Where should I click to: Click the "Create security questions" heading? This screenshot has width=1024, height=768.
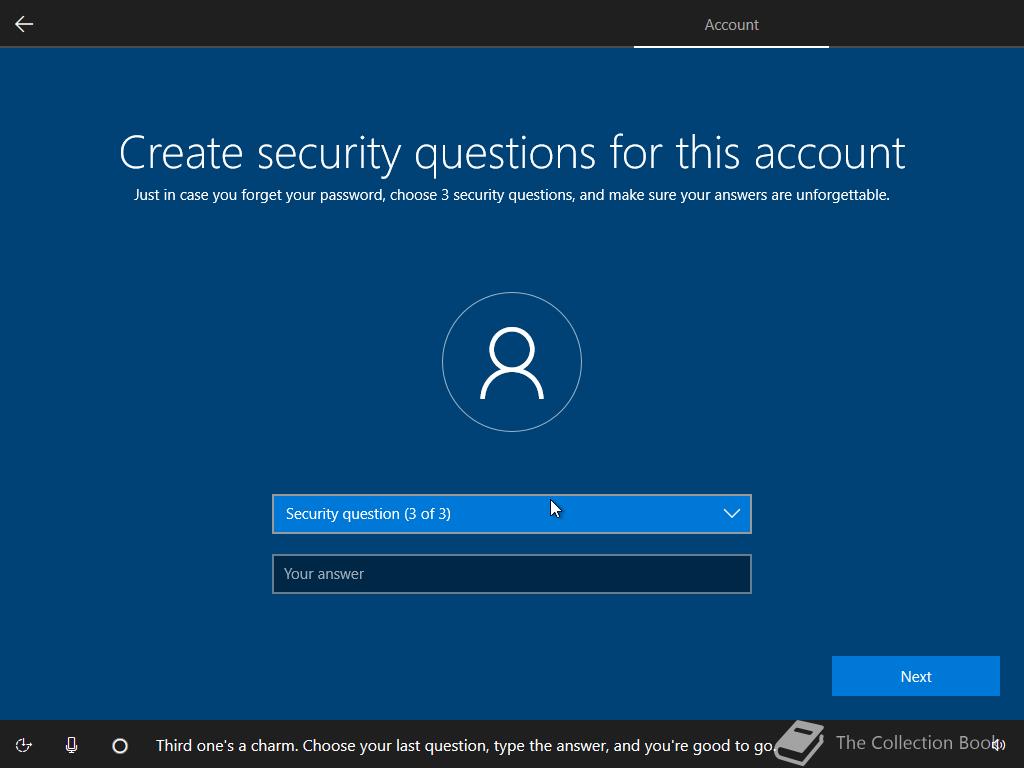(512, 153)
